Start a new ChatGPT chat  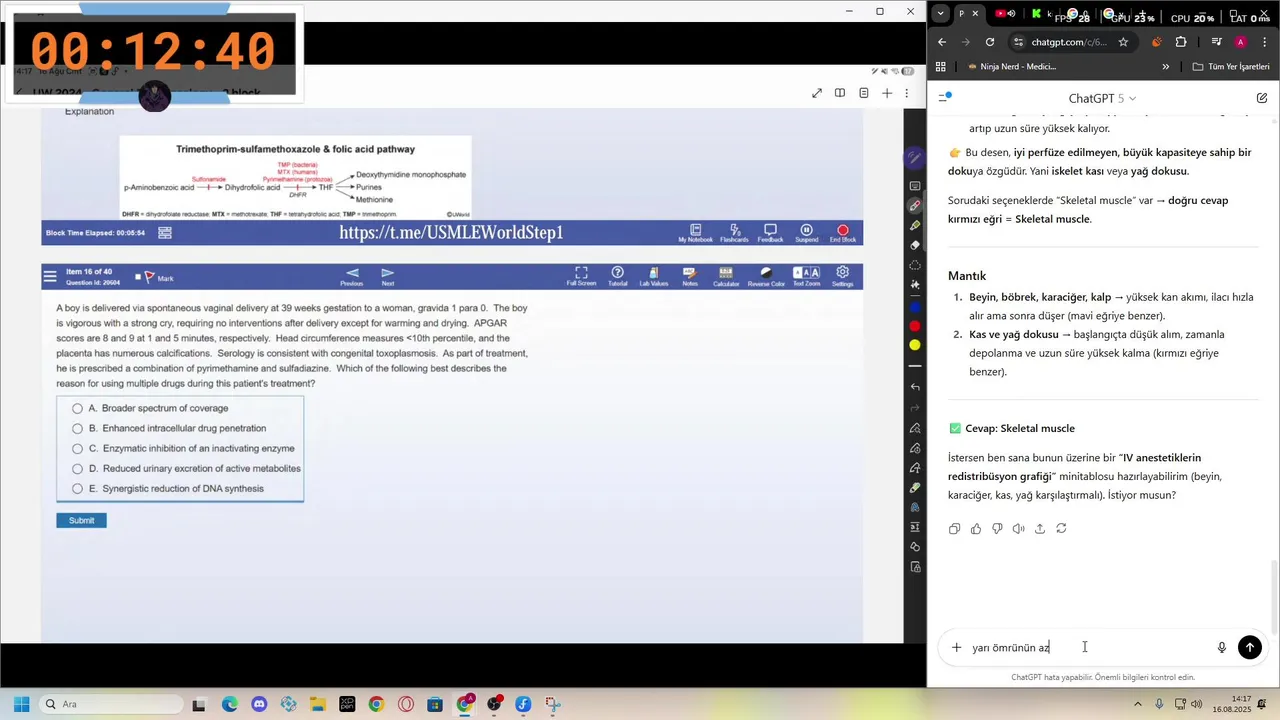(x=1262, y=98)
